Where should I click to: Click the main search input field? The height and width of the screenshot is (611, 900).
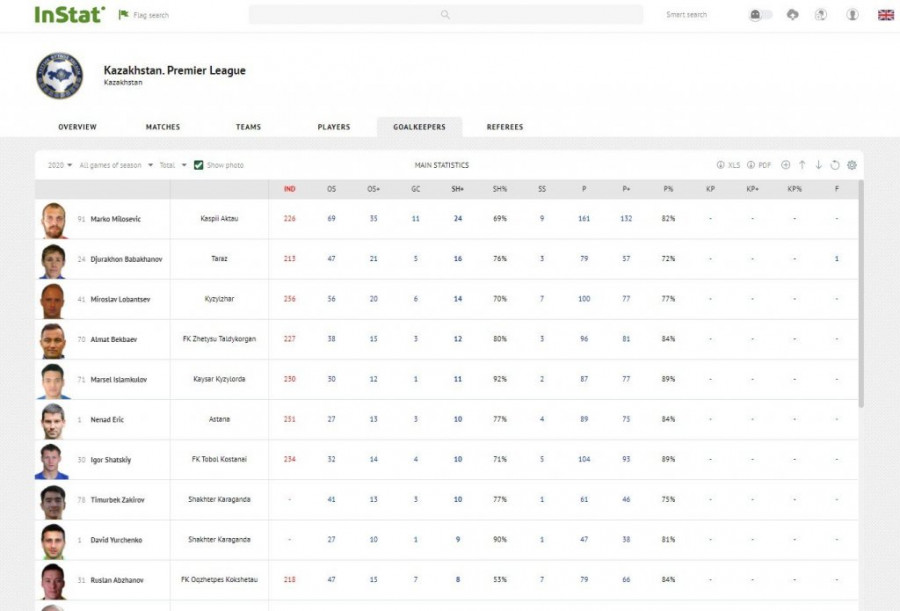(445, 15)
